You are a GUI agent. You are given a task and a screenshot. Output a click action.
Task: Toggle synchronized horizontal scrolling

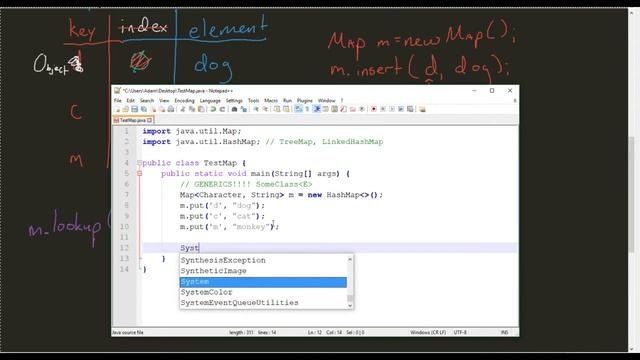286,109
